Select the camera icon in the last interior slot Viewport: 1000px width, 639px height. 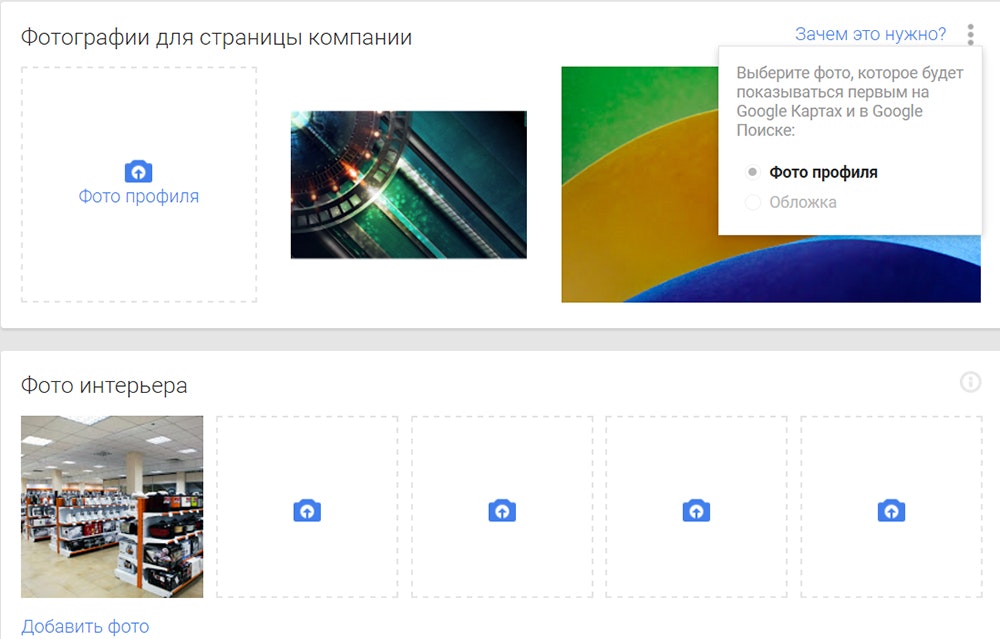[890, 511]
